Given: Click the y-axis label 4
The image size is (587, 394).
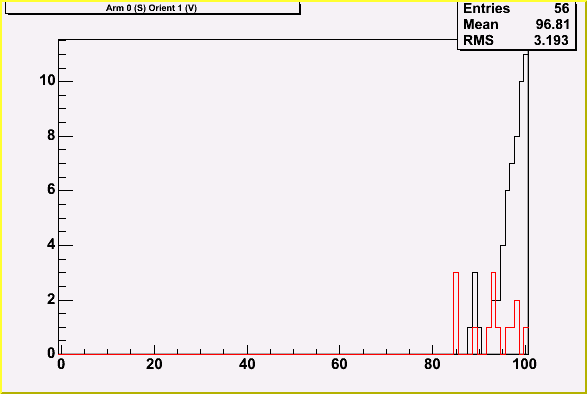Looking at the screenshot, I should pos(52,245).
